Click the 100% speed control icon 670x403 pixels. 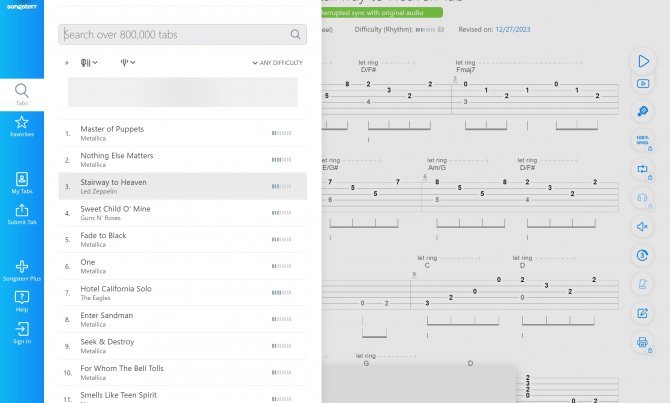pos(642,140)
